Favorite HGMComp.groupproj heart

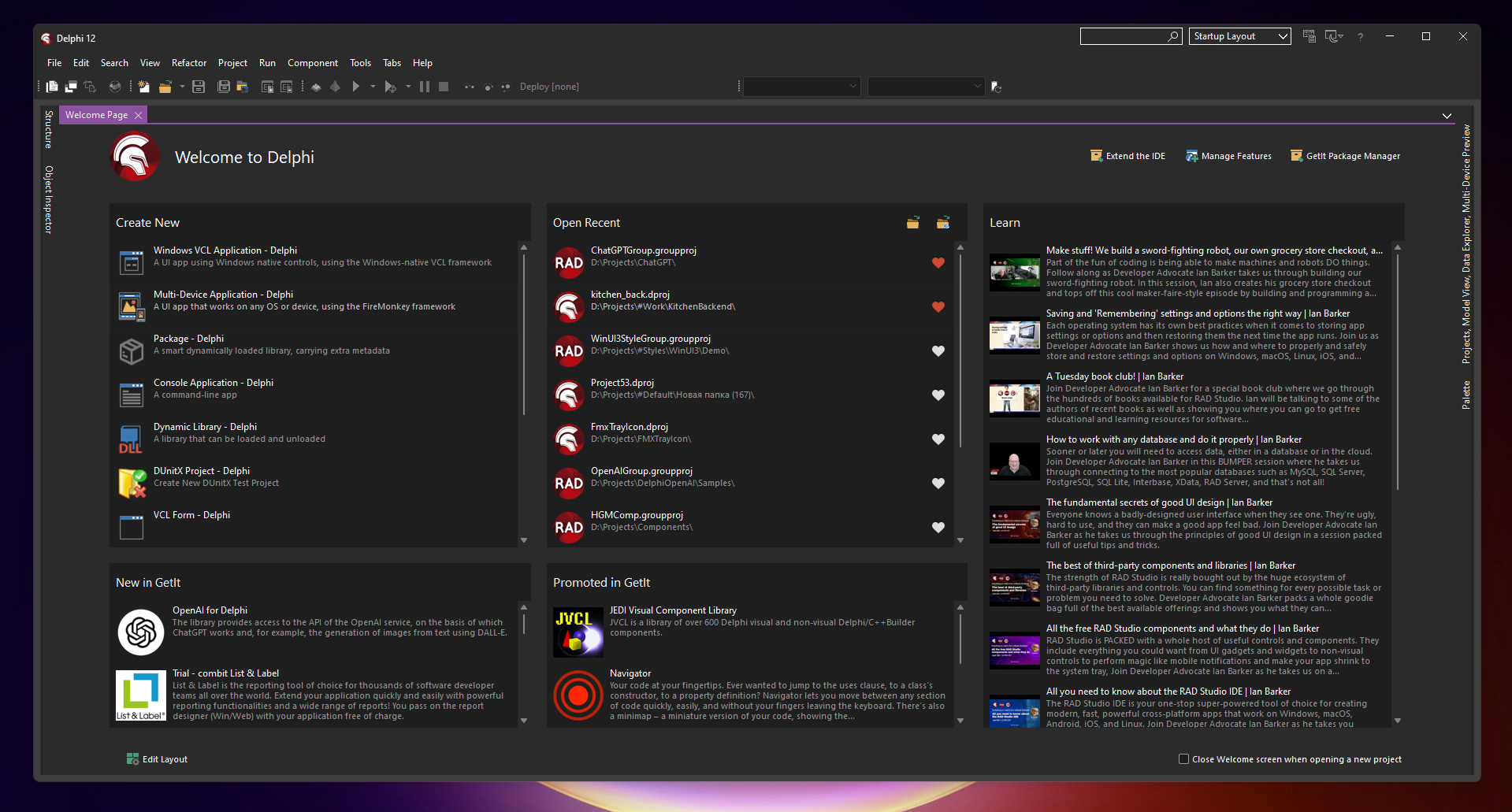[938, 528]
